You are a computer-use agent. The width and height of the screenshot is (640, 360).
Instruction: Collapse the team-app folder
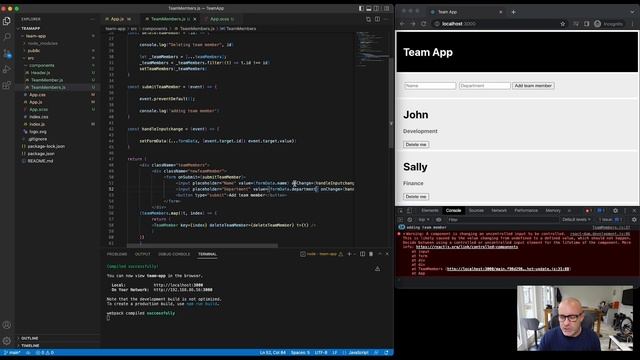(x=36, y=36)
